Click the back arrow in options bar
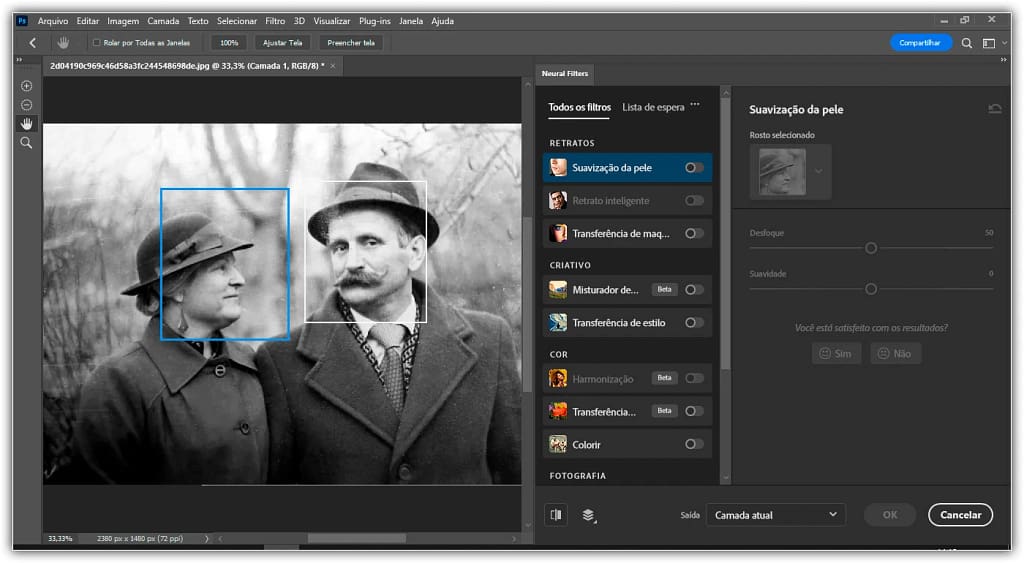Image resolution: width=1024 pixels, height=563 pixels. click(x=33, y=43)
